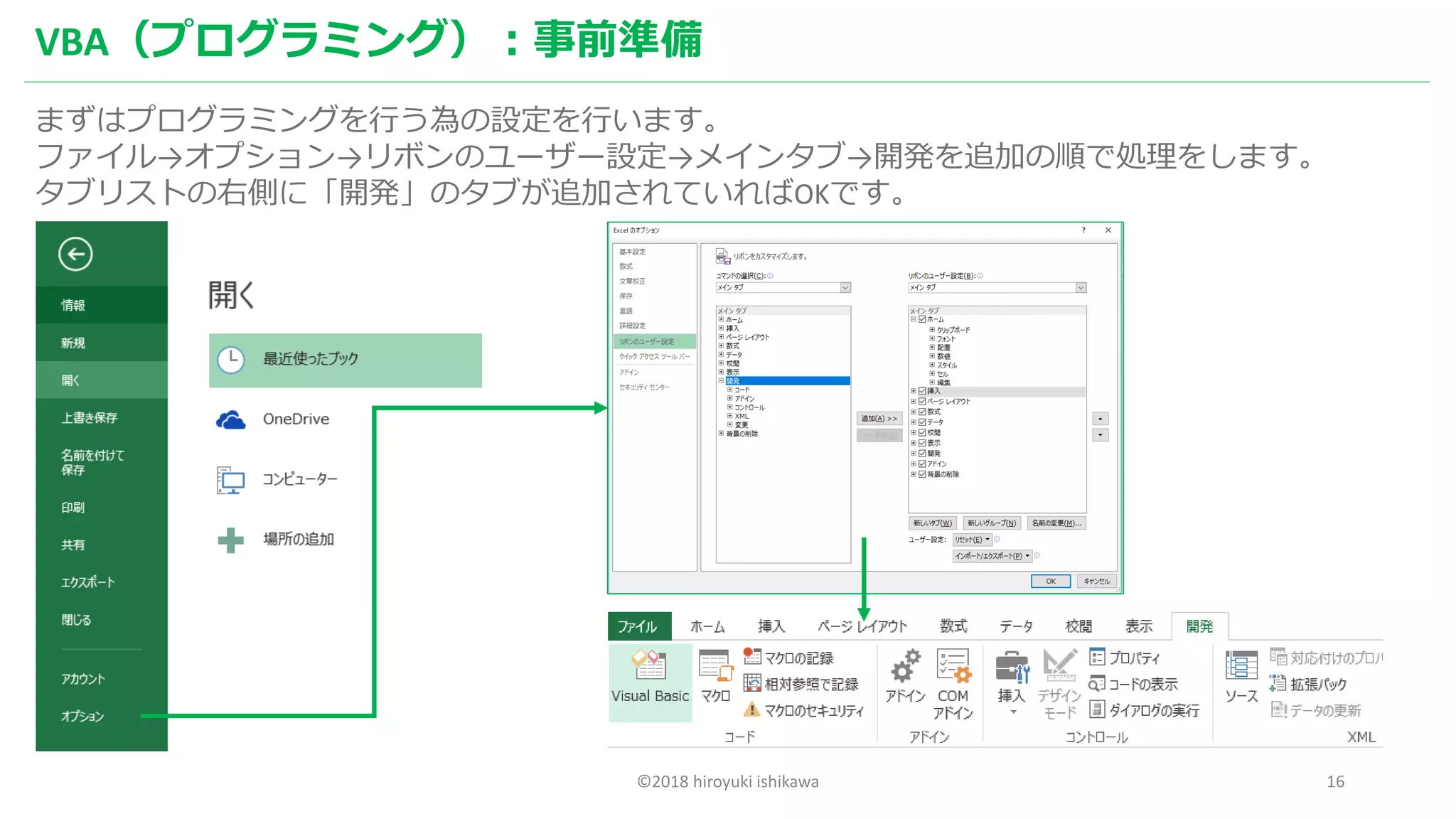The image size is (1456, 819).
Task: Click 名前の変更(M) button
Action: 1056,523
